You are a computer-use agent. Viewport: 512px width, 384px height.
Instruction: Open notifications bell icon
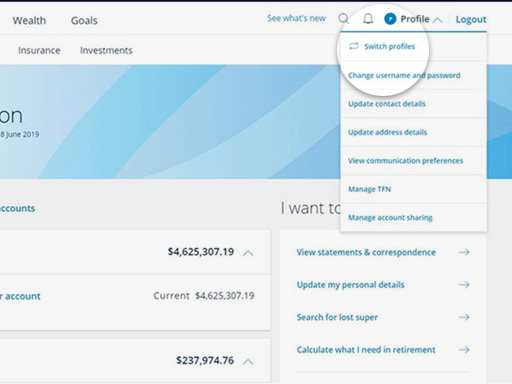(368, 19)
